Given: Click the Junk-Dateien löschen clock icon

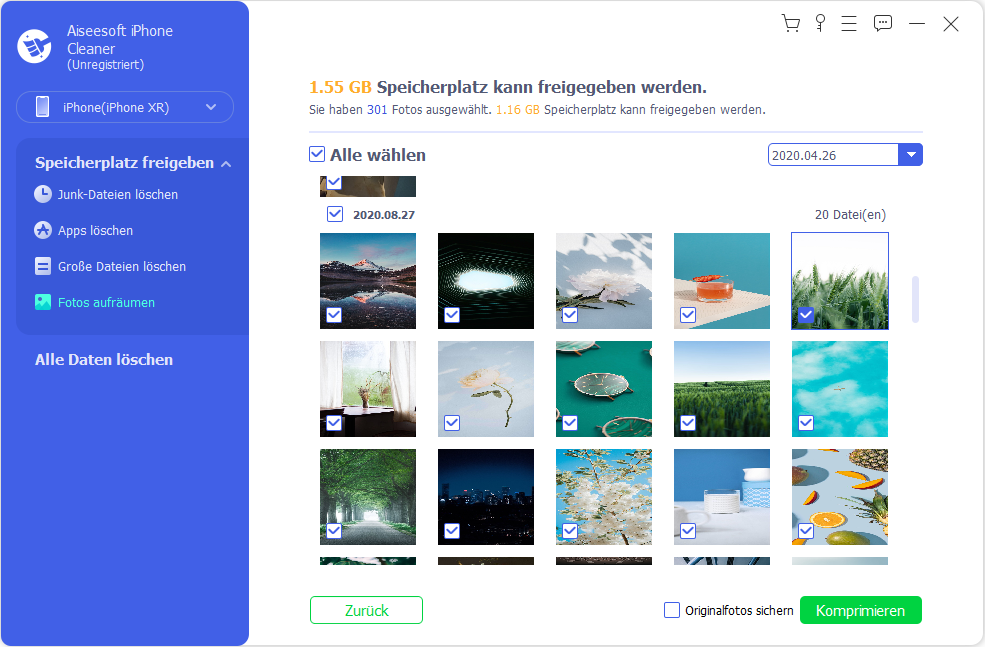Looking at the screenshot, I should pyautogui.click(x=43, y=194).
